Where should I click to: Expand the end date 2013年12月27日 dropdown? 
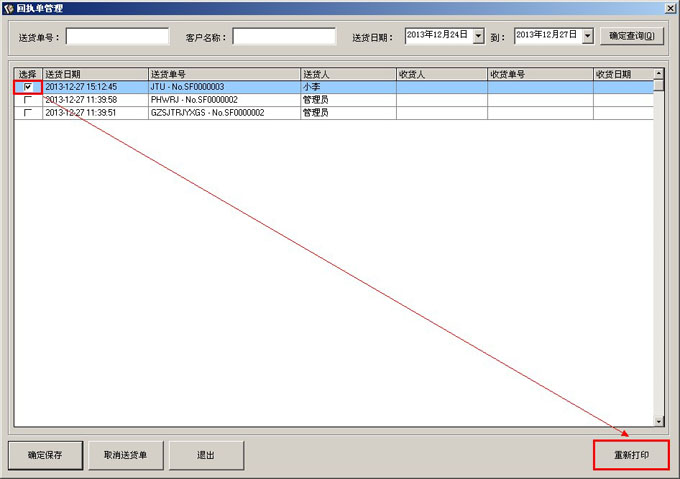587,36
